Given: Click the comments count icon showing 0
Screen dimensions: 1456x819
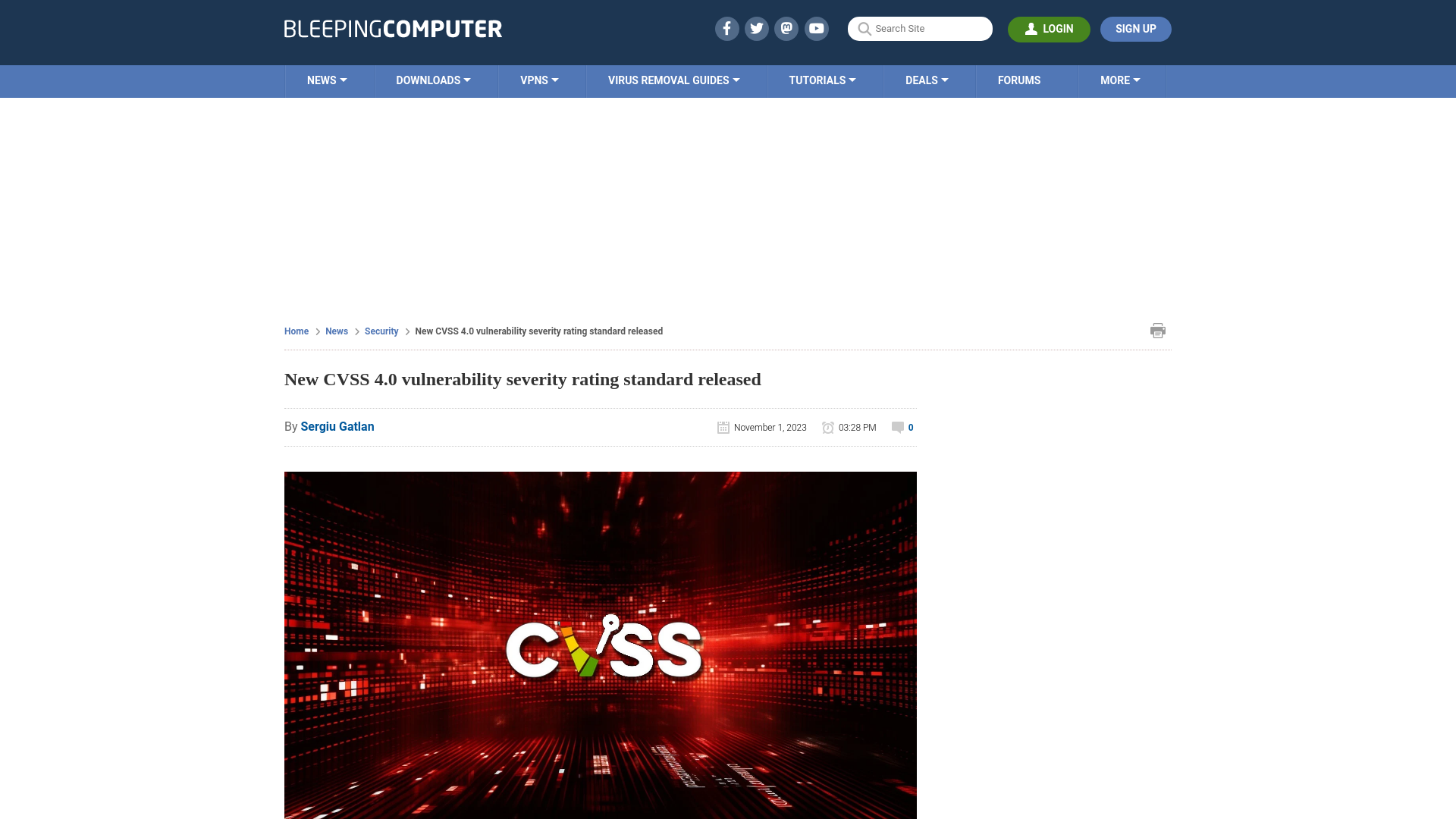Looking at the screenshot, I should click(902, 427).
